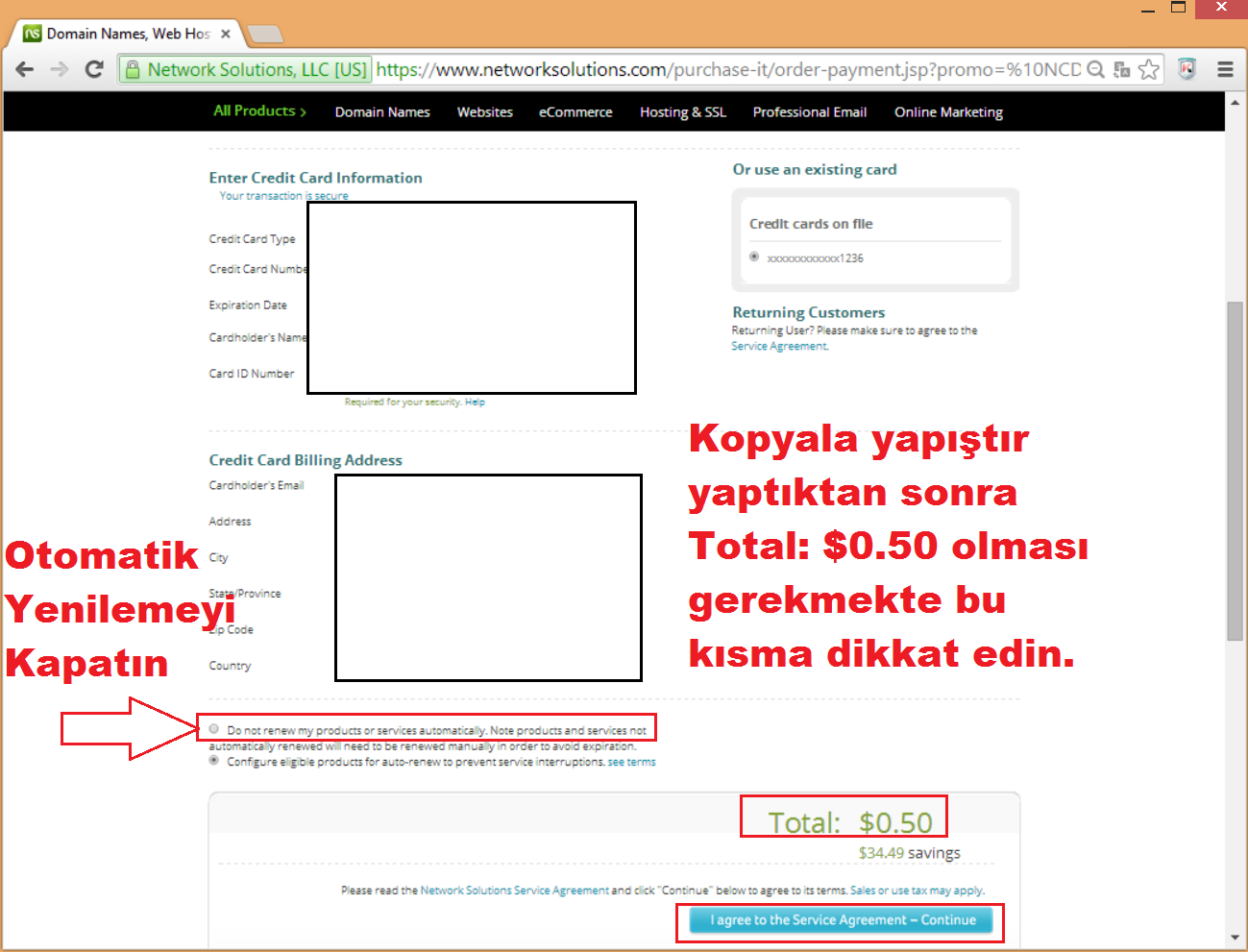Open the All Products menu

pos(259,111)
